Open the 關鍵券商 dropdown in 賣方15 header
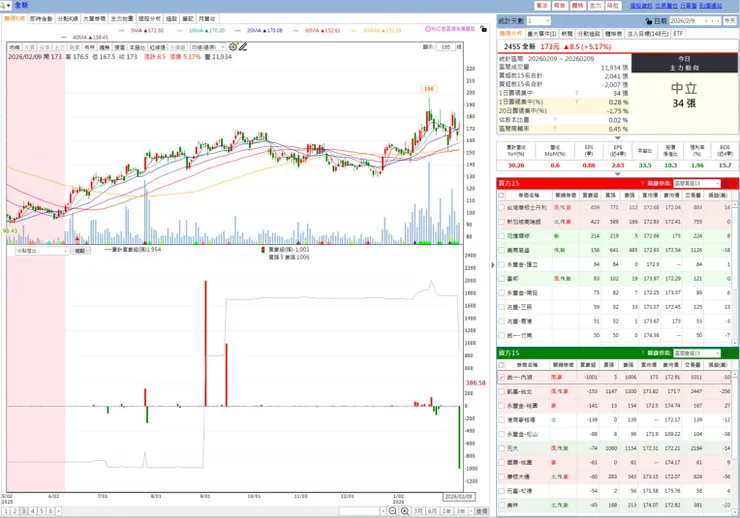 tap(697, 353)
